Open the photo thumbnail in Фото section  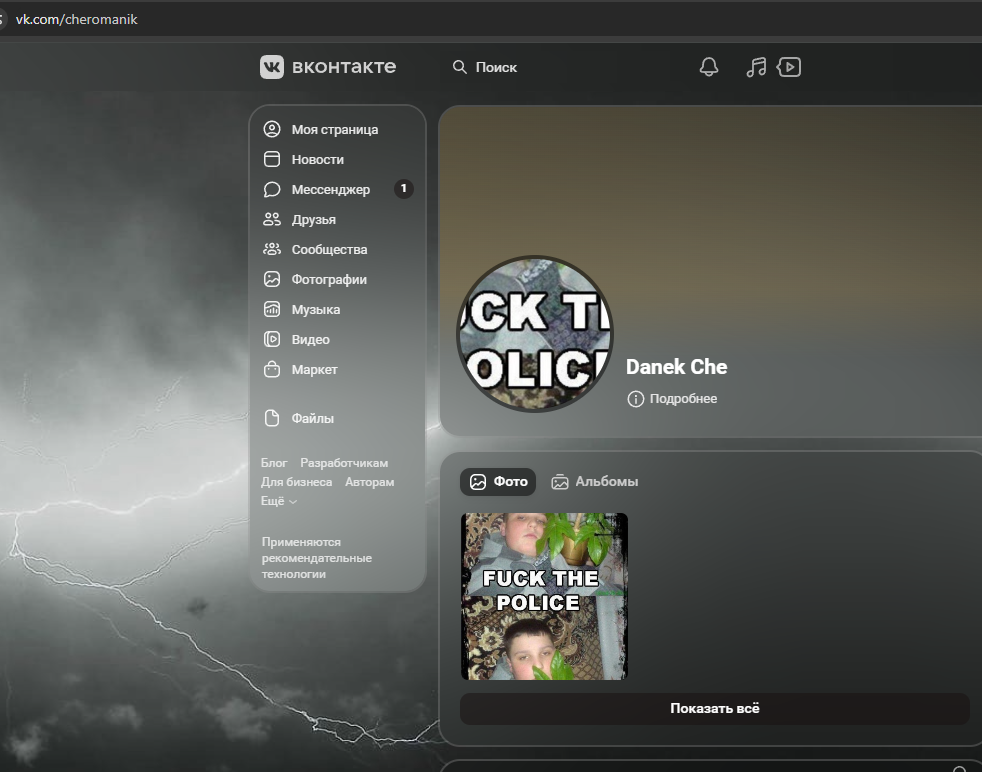[544, 596]
